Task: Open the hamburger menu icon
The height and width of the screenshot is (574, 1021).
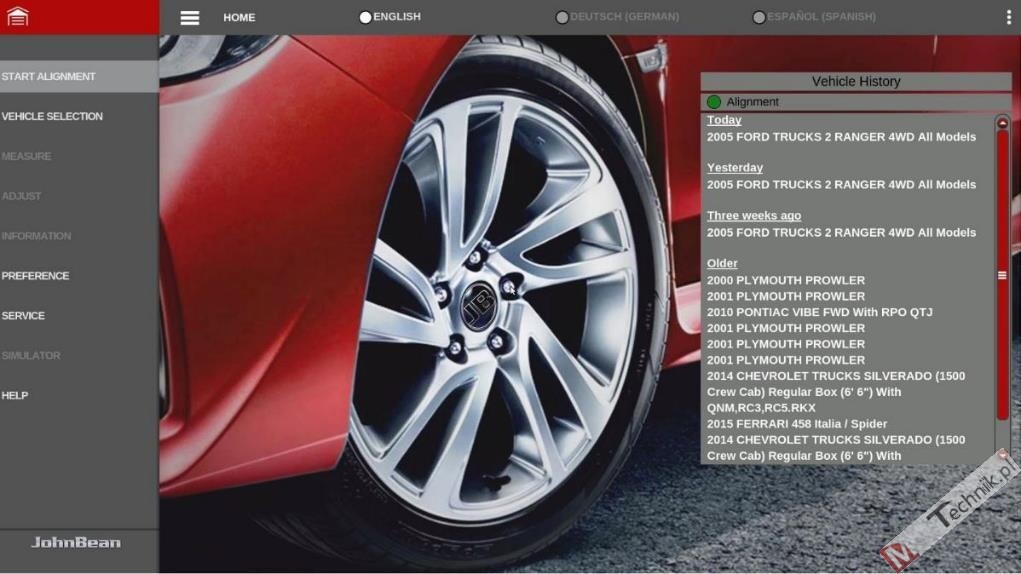Action: [189, 18]
